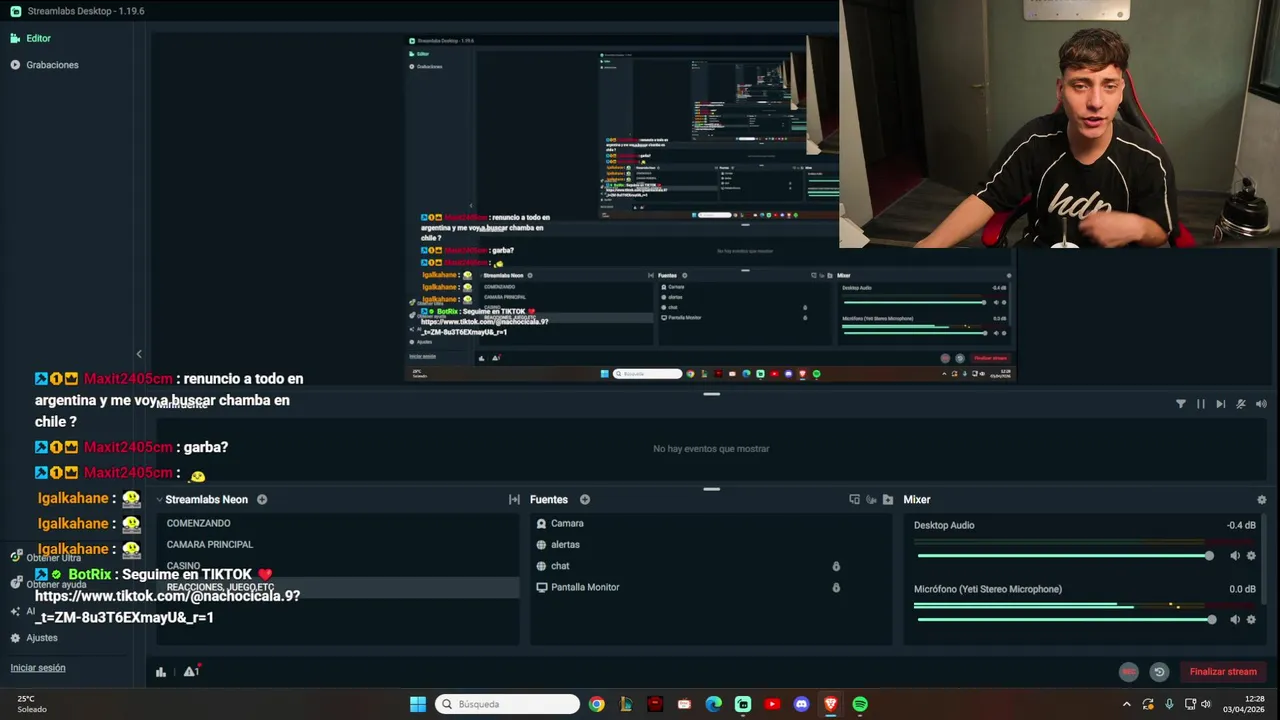Open the performance stats bar chart icon
The width and height of the screenshot is (1280, 720).
pos(161,672)
